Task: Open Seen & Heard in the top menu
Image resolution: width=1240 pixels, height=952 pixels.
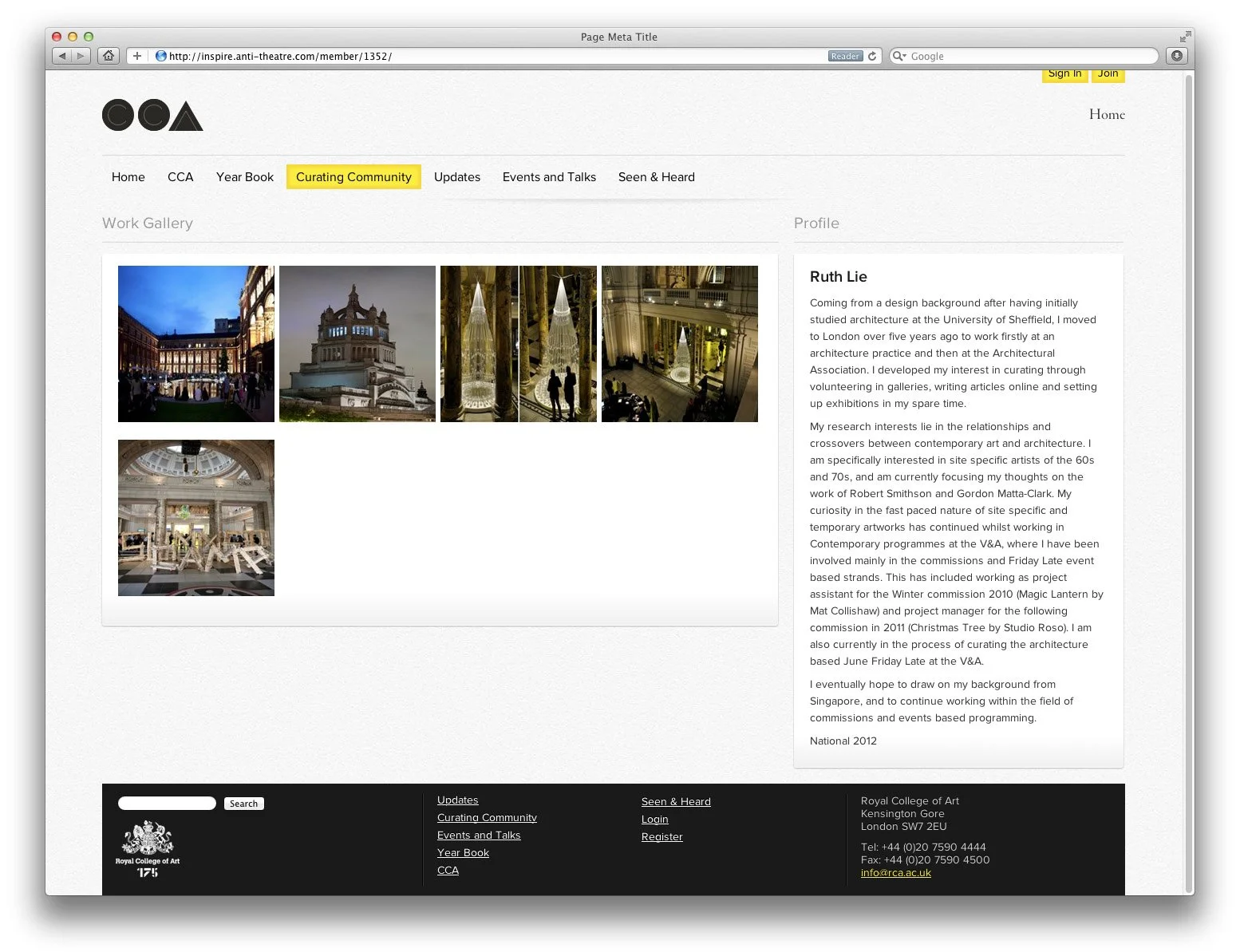Action: (x=657, y=177)
